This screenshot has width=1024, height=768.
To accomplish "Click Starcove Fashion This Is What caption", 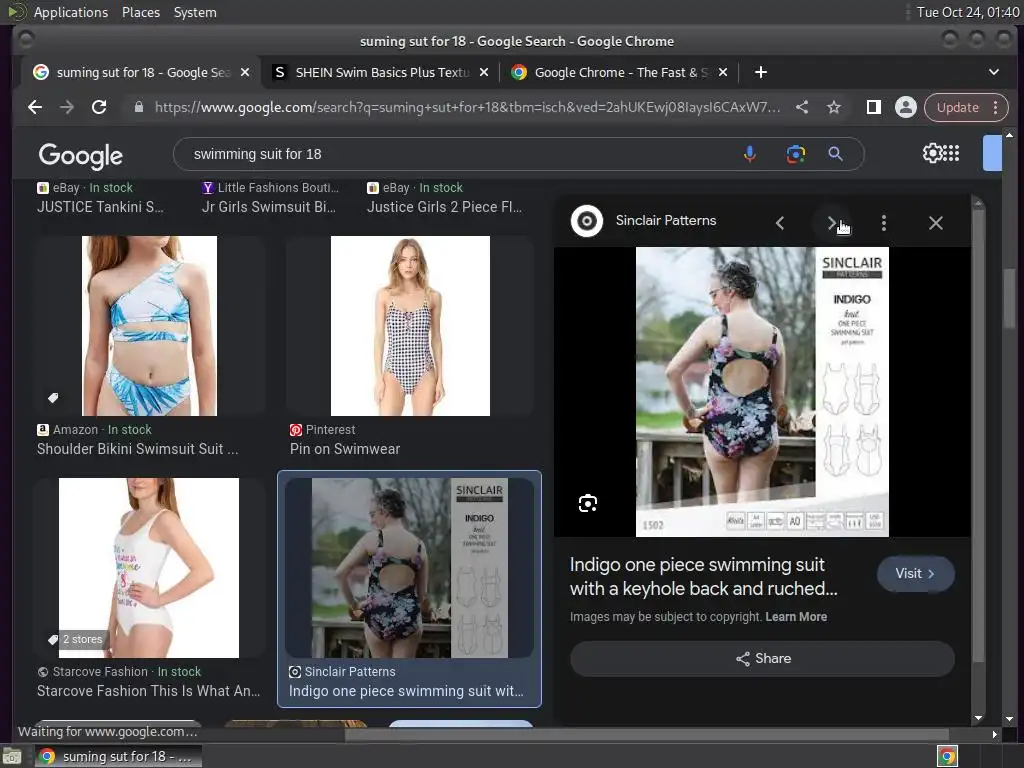I will (x=148, y=691).
